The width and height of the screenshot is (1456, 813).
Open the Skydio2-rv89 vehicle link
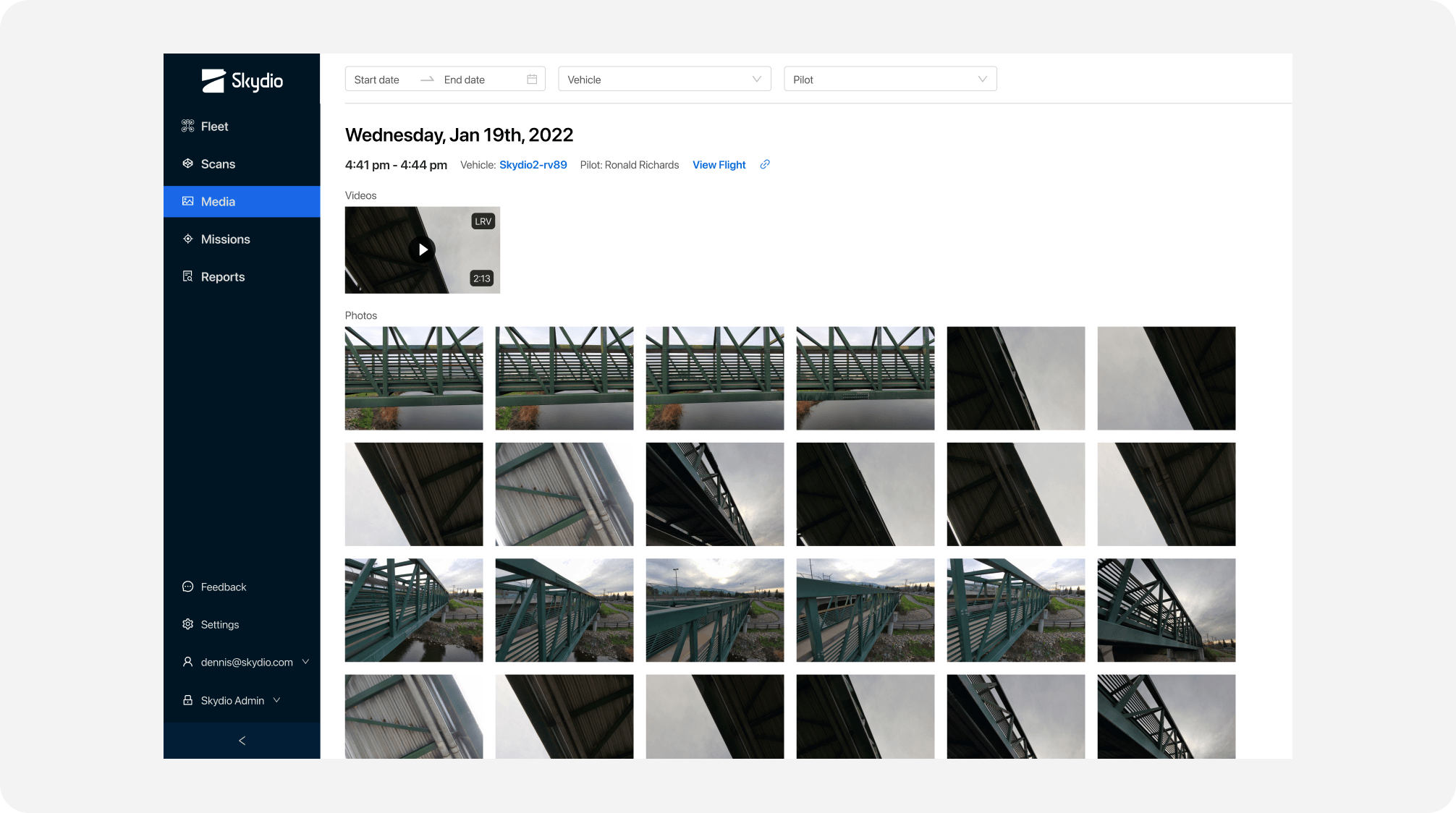pos(533,165)
